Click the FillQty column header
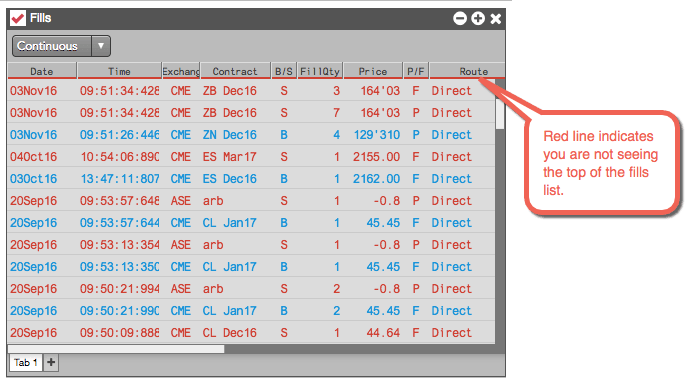Image resolution: width=694 pixels, height=384 pixels. [320, 71]
